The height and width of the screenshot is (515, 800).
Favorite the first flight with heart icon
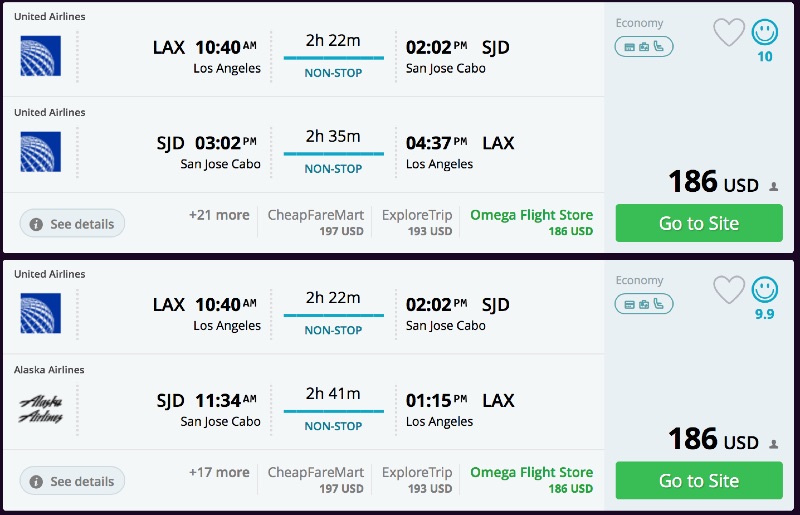[x=729, y=33]
